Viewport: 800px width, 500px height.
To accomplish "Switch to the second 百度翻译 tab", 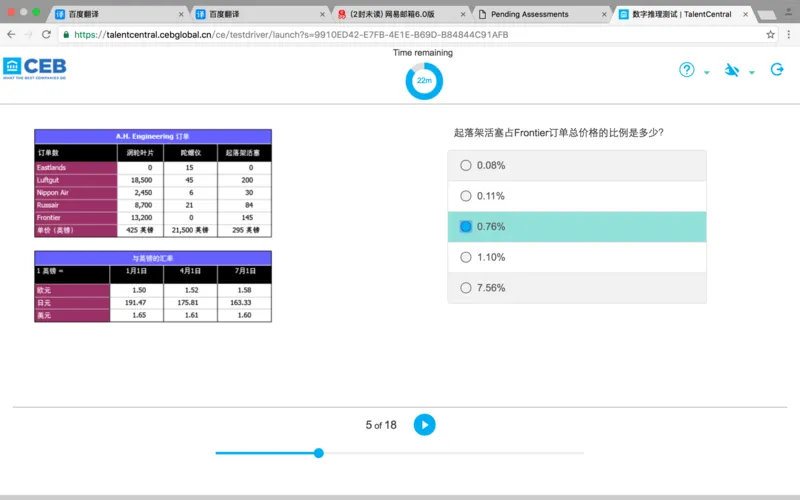I will coord(259,14).
